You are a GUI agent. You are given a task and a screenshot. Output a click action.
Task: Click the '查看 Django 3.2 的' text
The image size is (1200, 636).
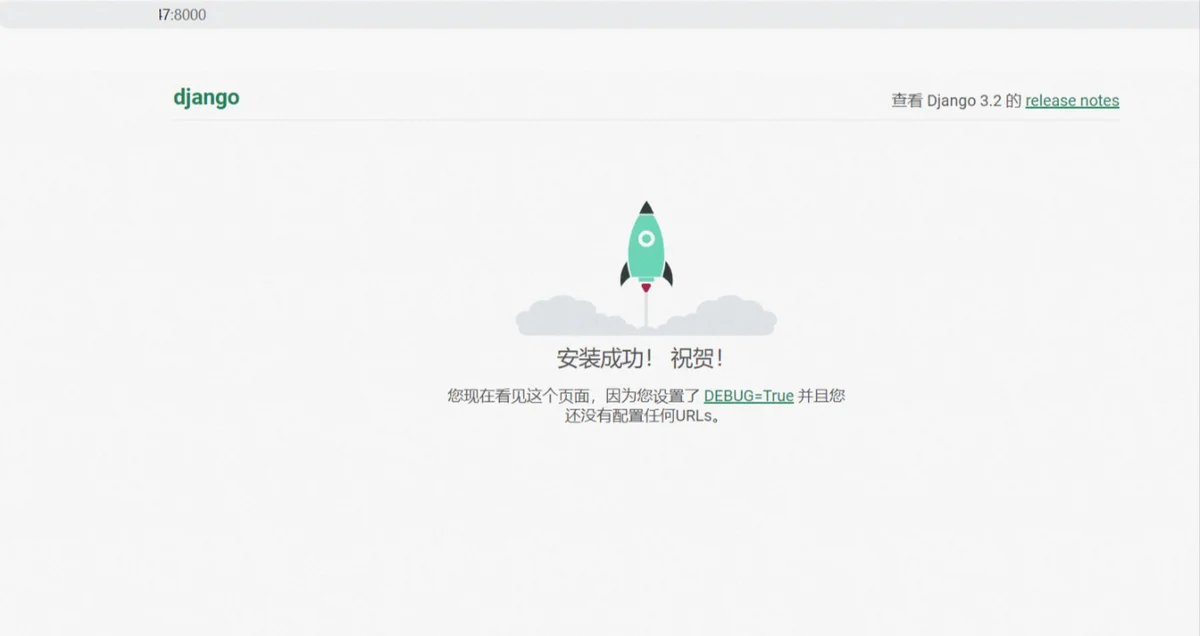click(x=956, y=101)
